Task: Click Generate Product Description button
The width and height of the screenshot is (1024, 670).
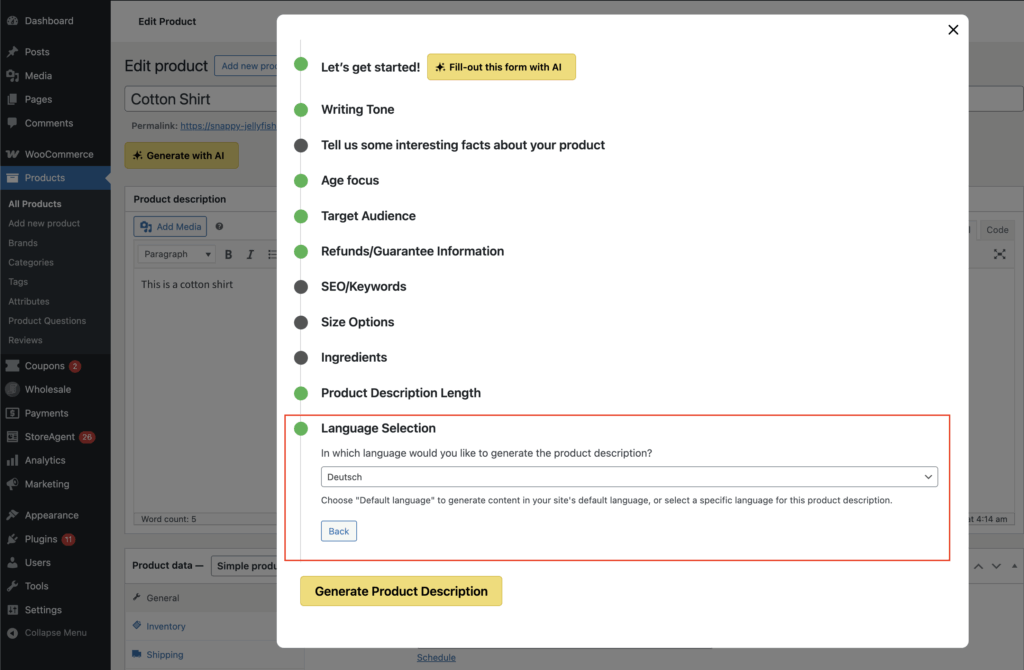Action: click(401, 591)
